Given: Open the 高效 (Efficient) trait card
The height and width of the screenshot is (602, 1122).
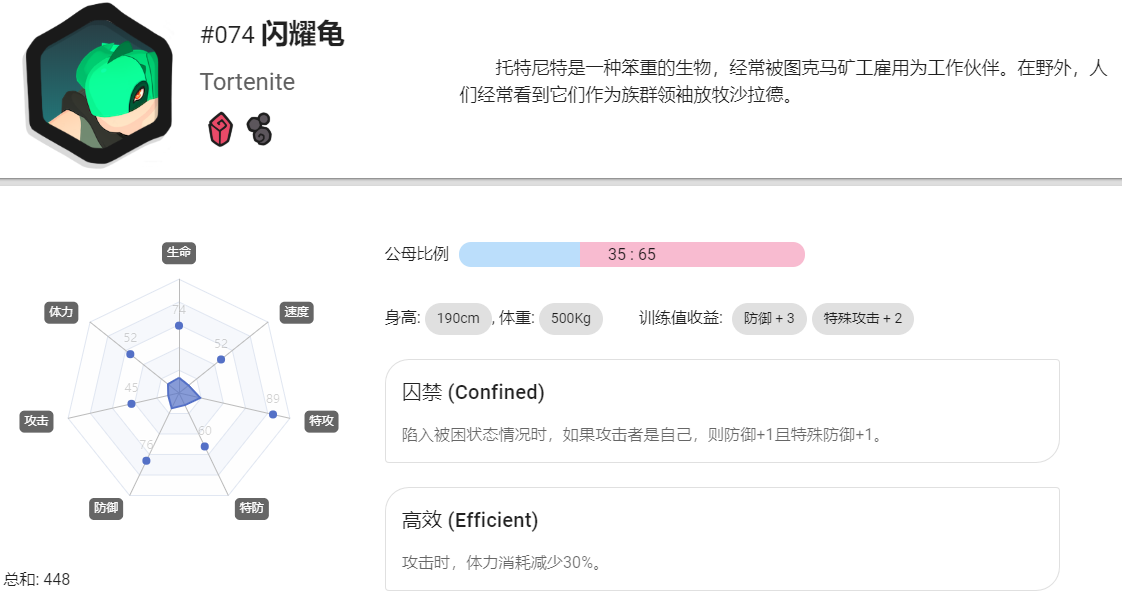Looking at the screenshot, I should point(722,539).
